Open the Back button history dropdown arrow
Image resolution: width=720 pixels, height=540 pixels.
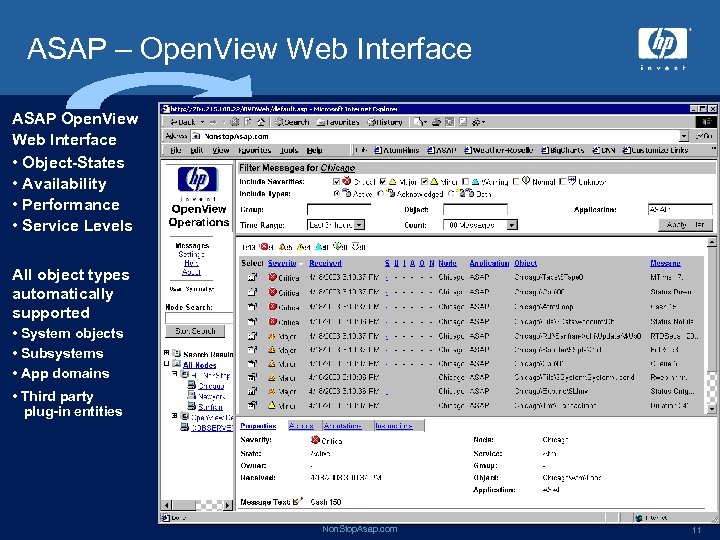coord(202,122)
